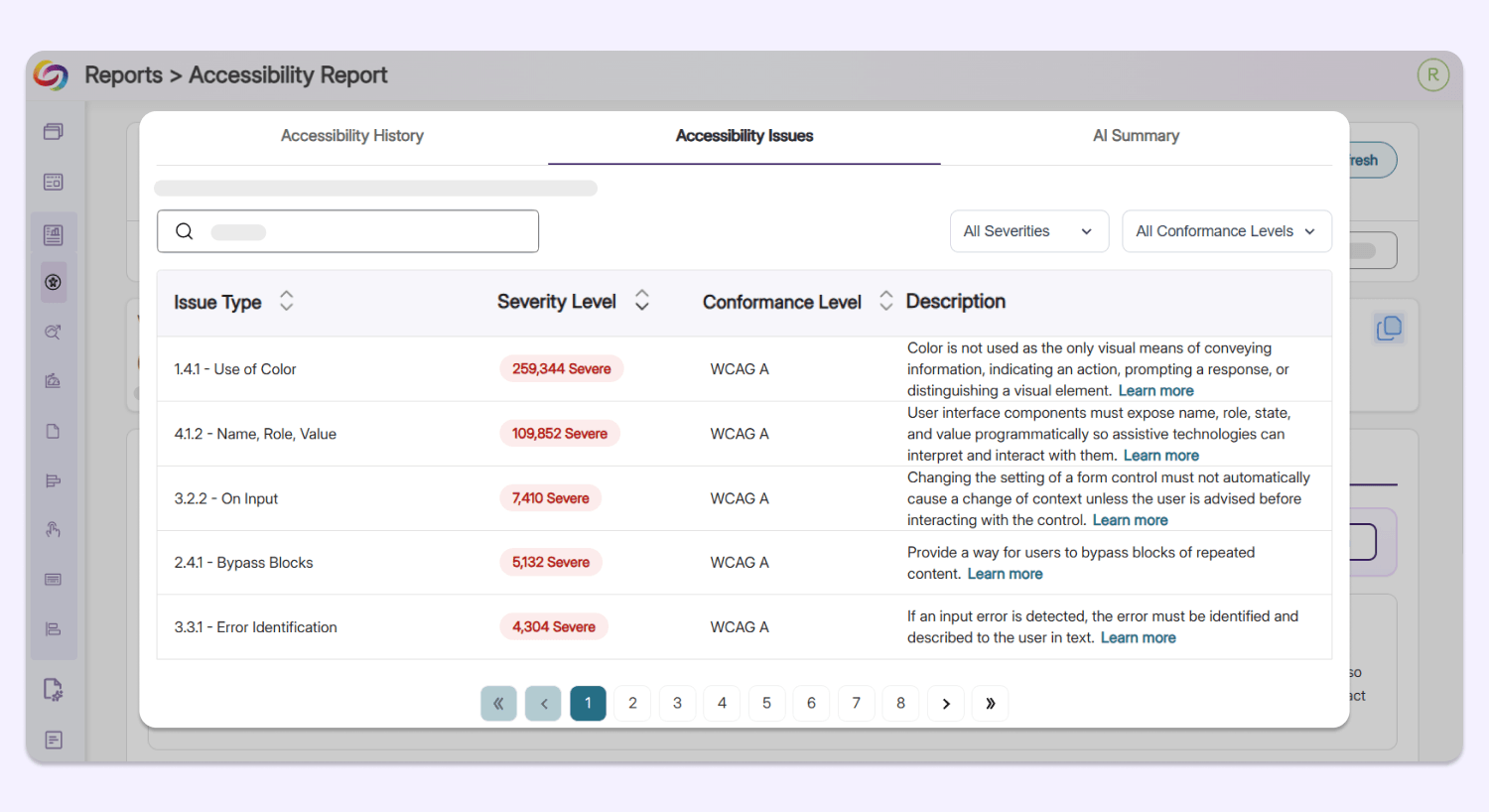Open the performance gauge sidebar icon
Viewport: 1489px width, 812px height.
tap(54, 381)
